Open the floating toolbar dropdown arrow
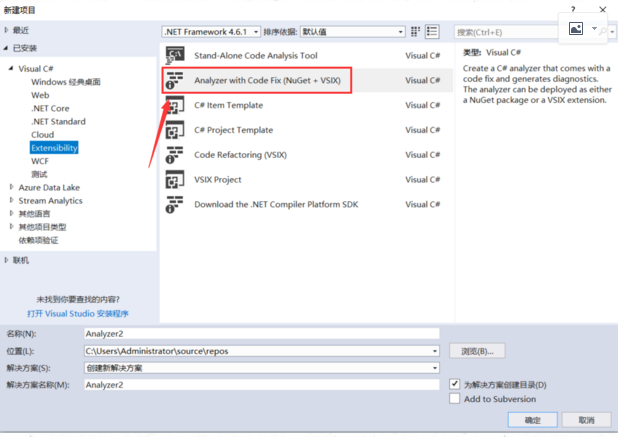The height and width of the screenshot is (437, 618). 594,28
